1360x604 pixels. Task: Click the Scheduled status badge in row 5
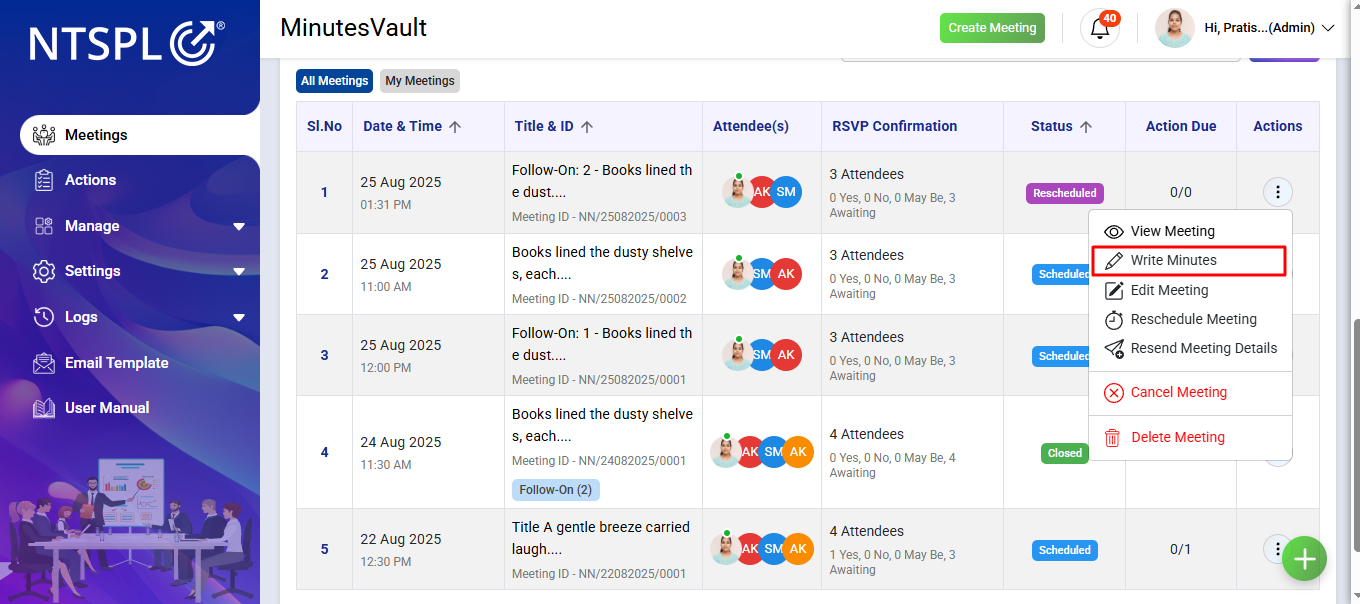[1065, 550]
